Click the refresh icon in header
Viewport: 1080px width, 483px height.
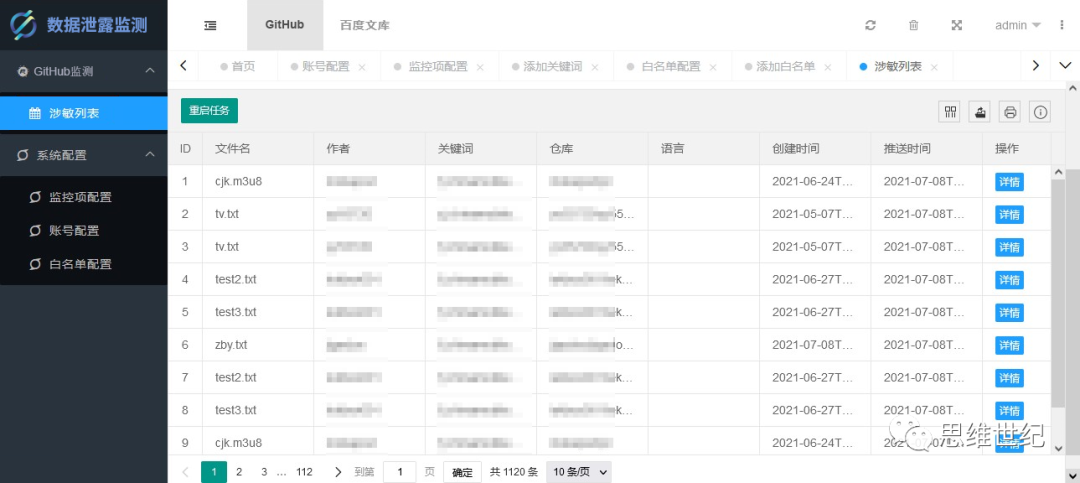pyautogui.click(x=870, y=25)
